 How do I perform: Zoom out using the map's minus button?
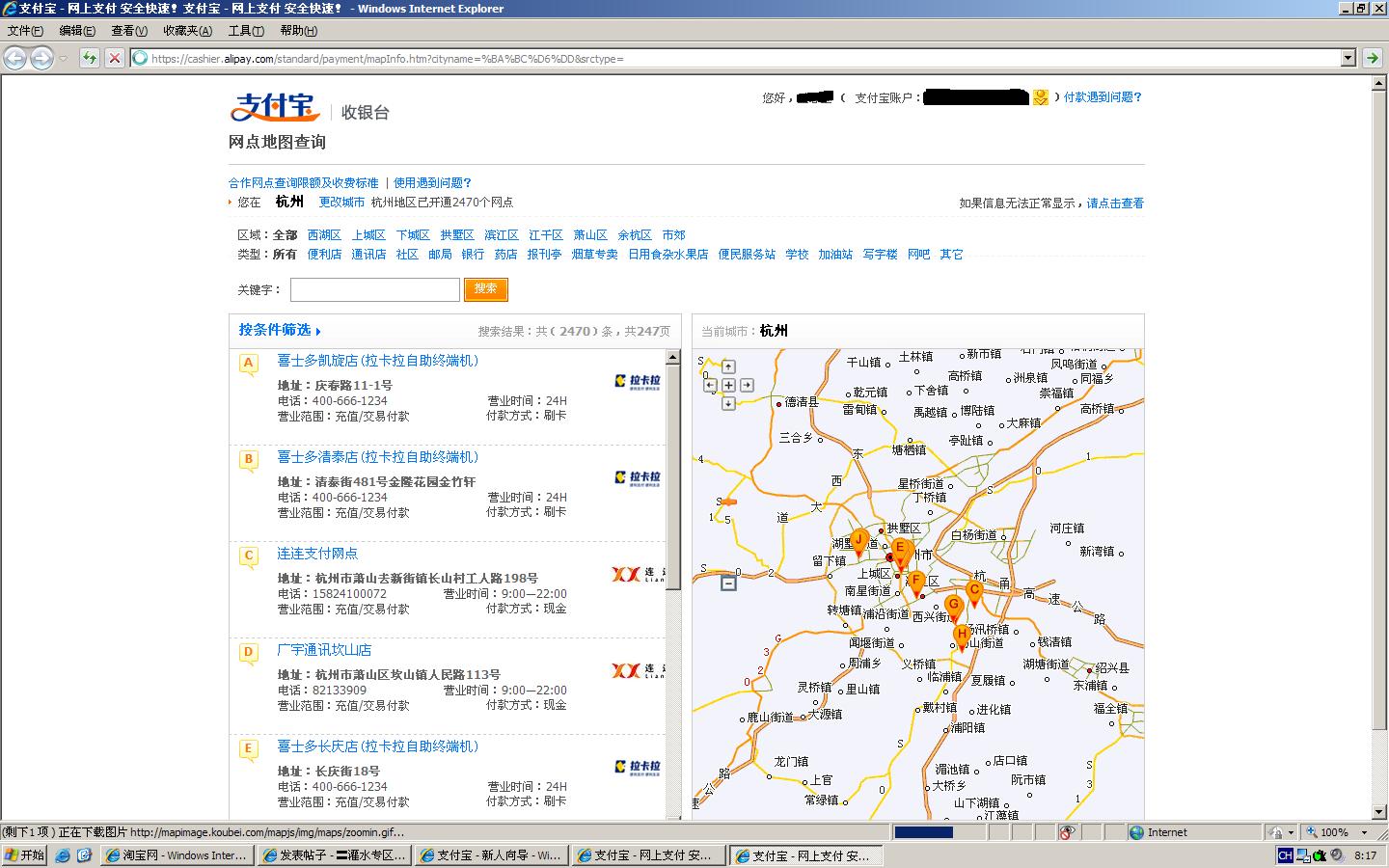[x=726, y=583]
